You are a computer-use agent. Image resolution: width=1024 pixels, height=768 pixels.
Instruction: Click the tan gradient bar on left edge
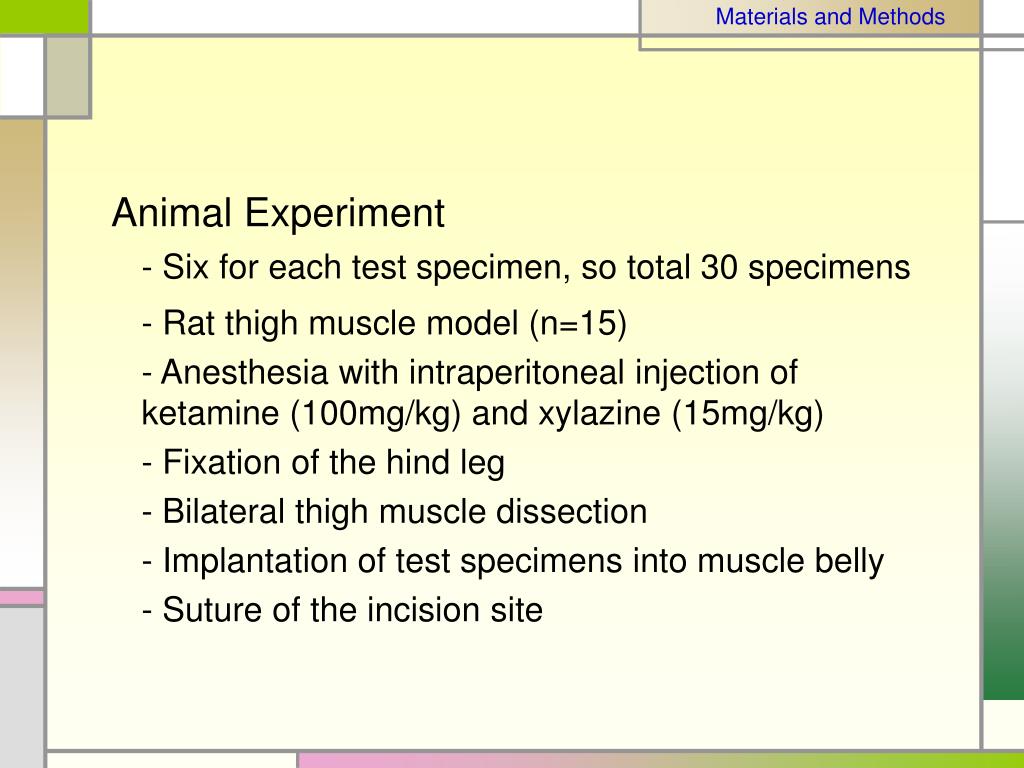coord(21,353)
